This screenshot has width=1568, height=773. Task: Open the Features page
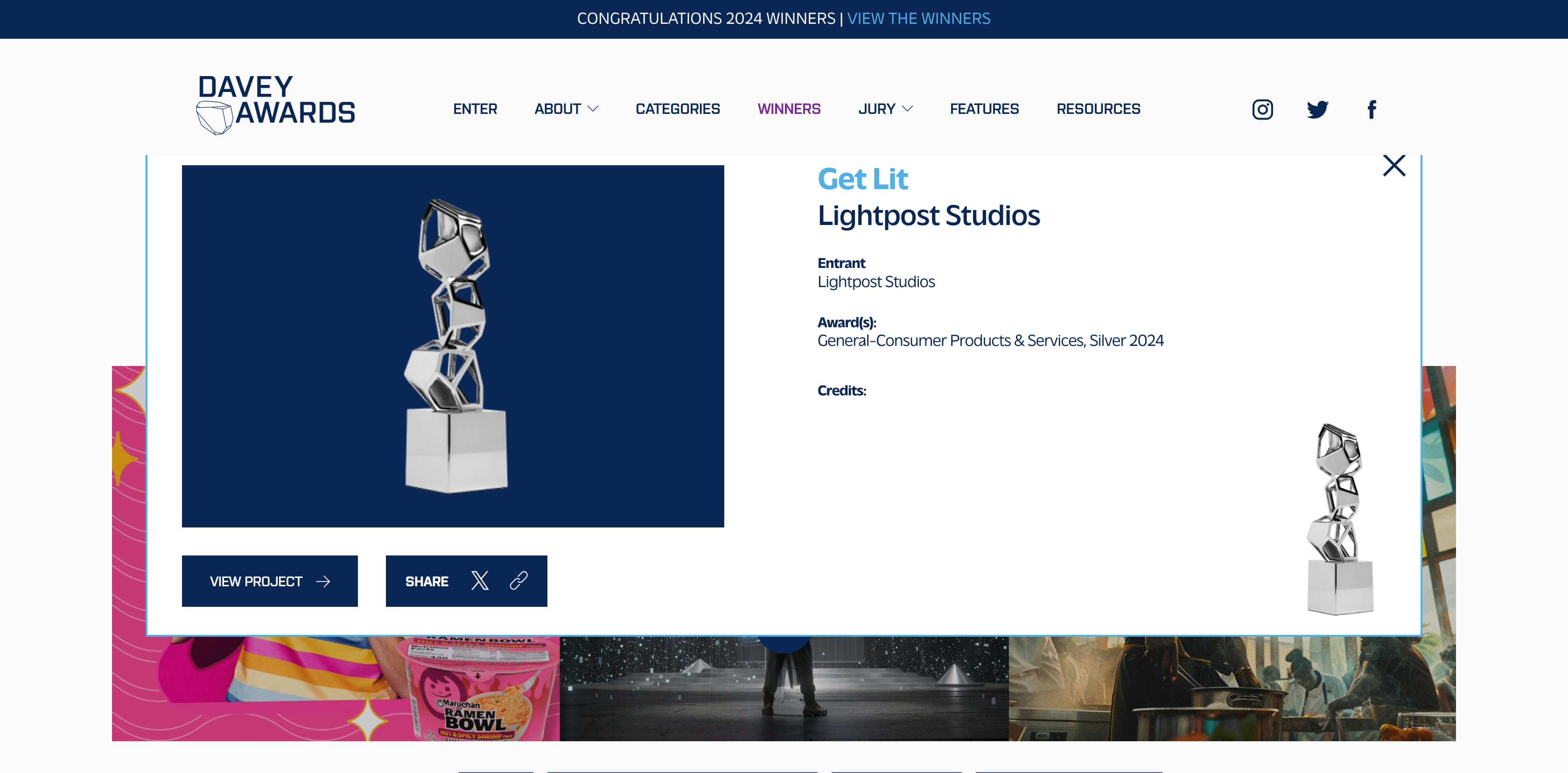click(x=984, y=109)
